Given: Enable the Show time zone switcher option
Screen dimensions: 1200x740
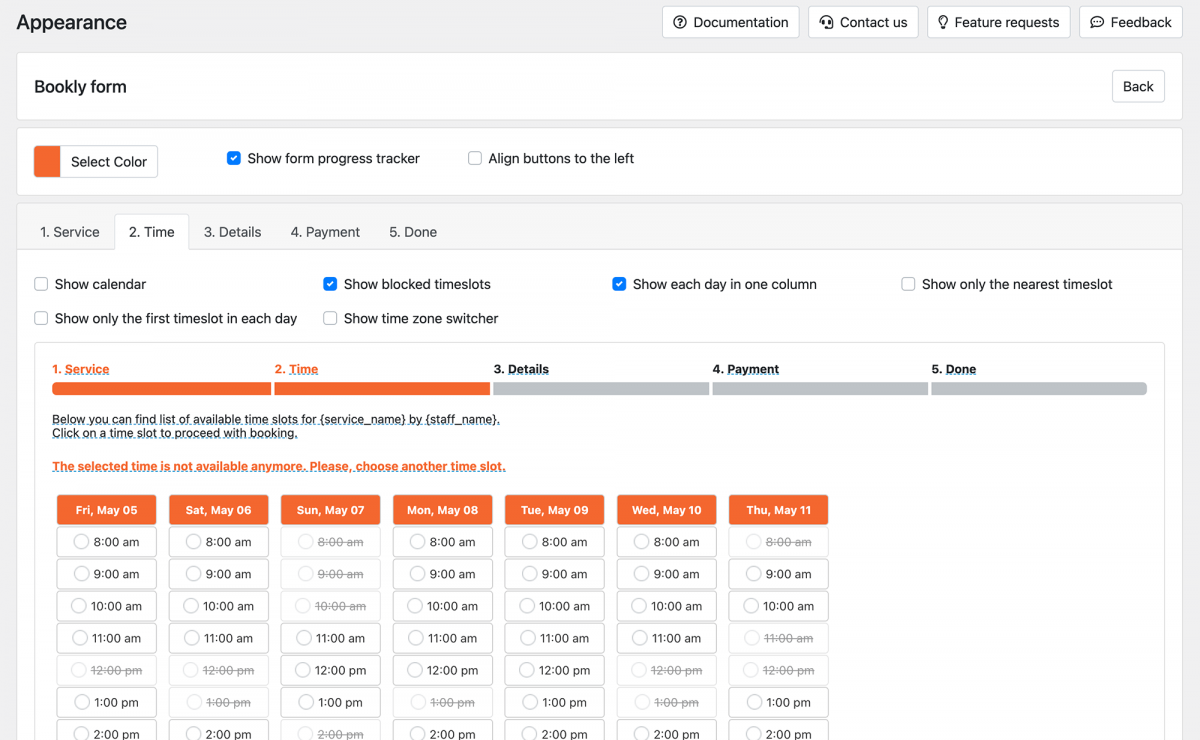Looking at the screenshot, I should [x=330, y=318].
